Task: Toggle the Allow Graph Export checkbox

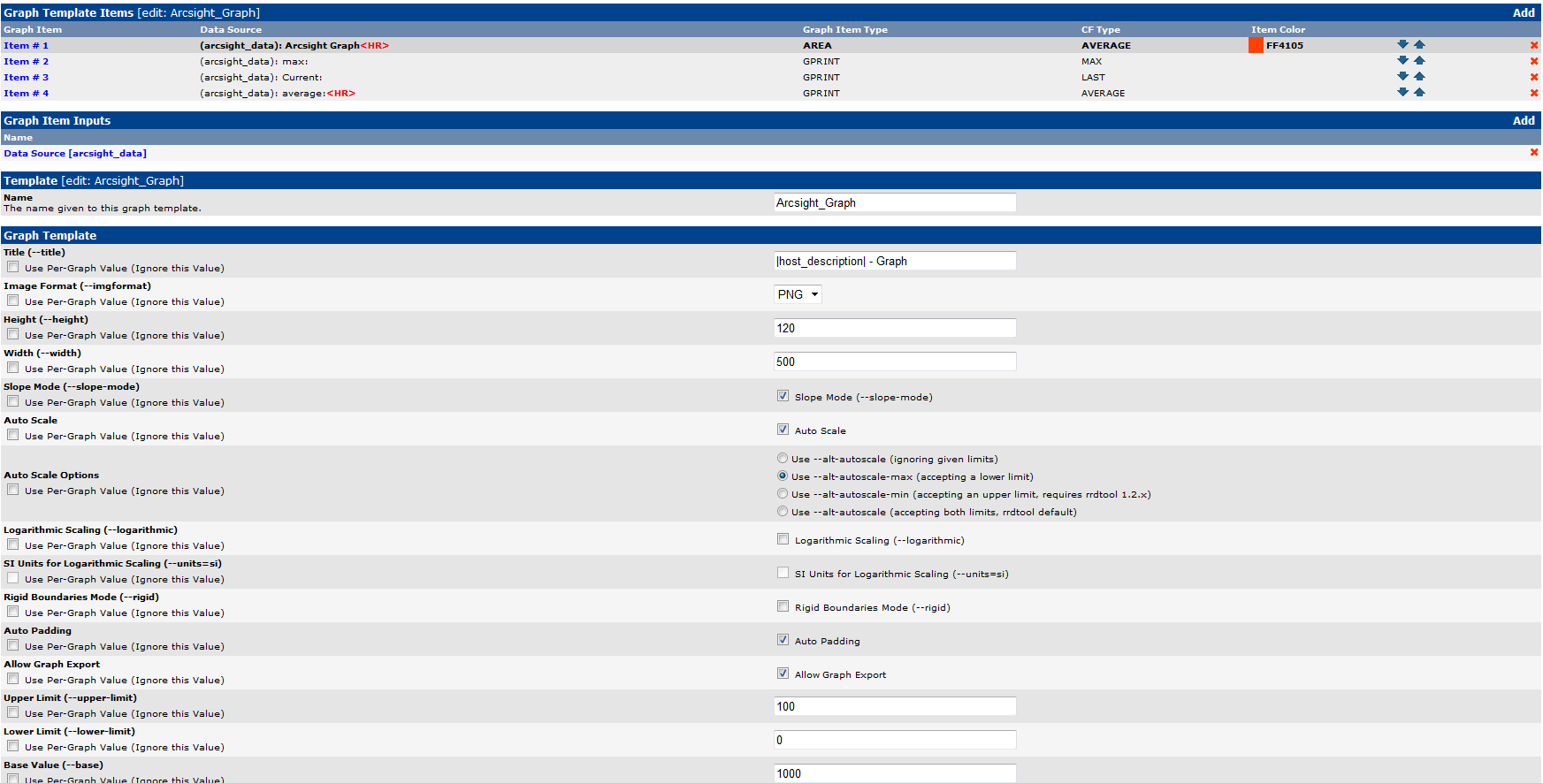Action: pyautogui.click(x=783, y=674)
